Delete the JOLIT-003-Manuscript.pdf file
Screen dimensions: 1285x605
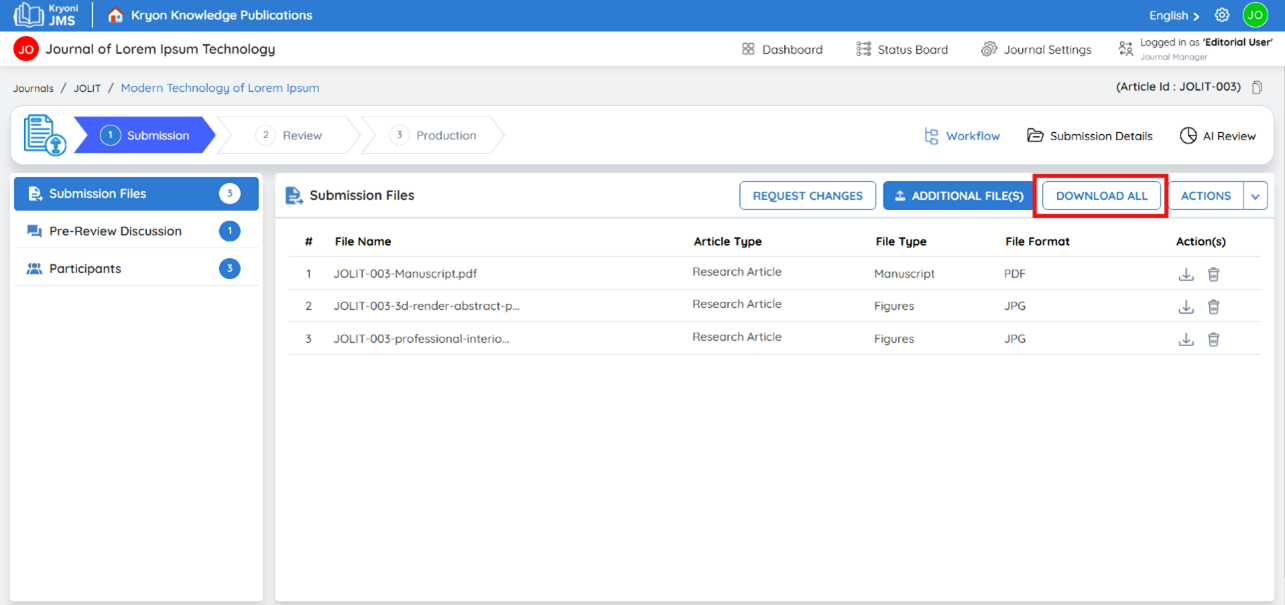(x=1213, y=274)
